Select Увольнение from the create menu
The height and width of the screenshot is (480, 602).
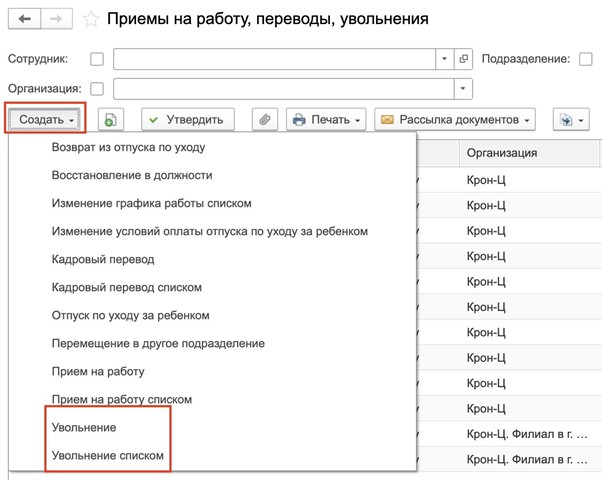[84, 427]
